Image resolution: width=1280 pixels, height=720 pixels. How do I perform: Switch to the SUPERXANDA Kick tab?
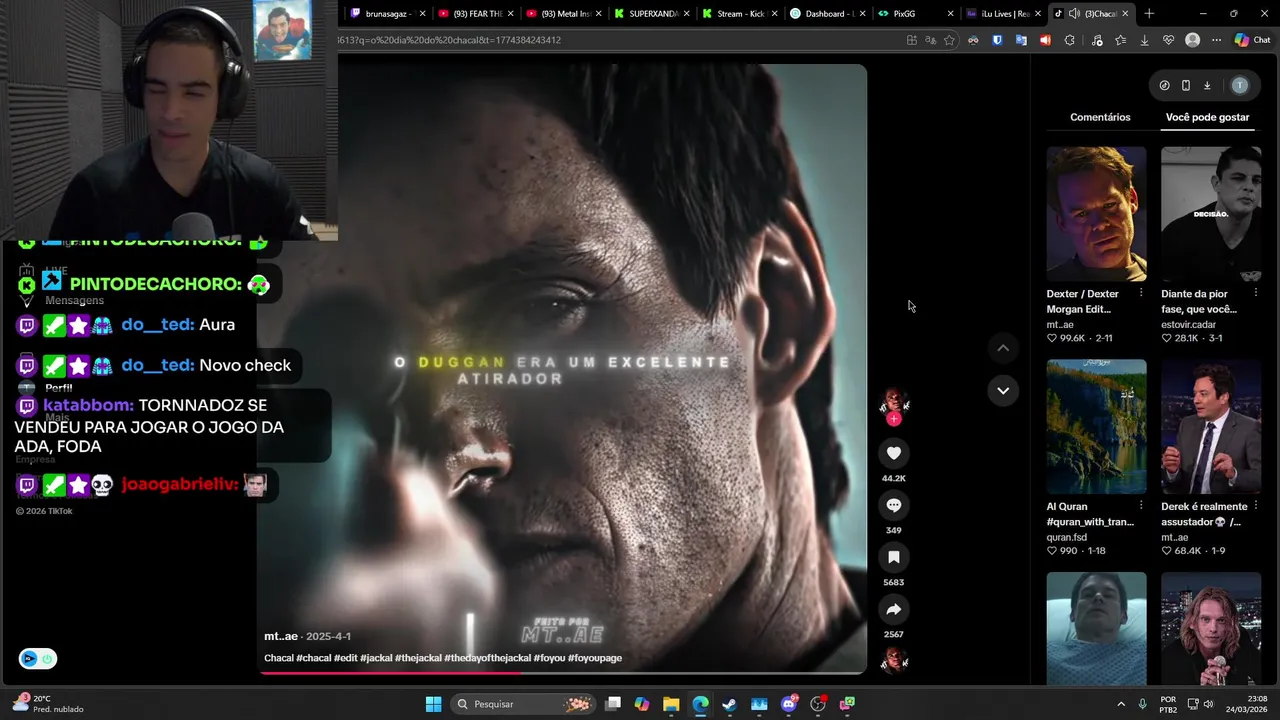tap(649, 13)
